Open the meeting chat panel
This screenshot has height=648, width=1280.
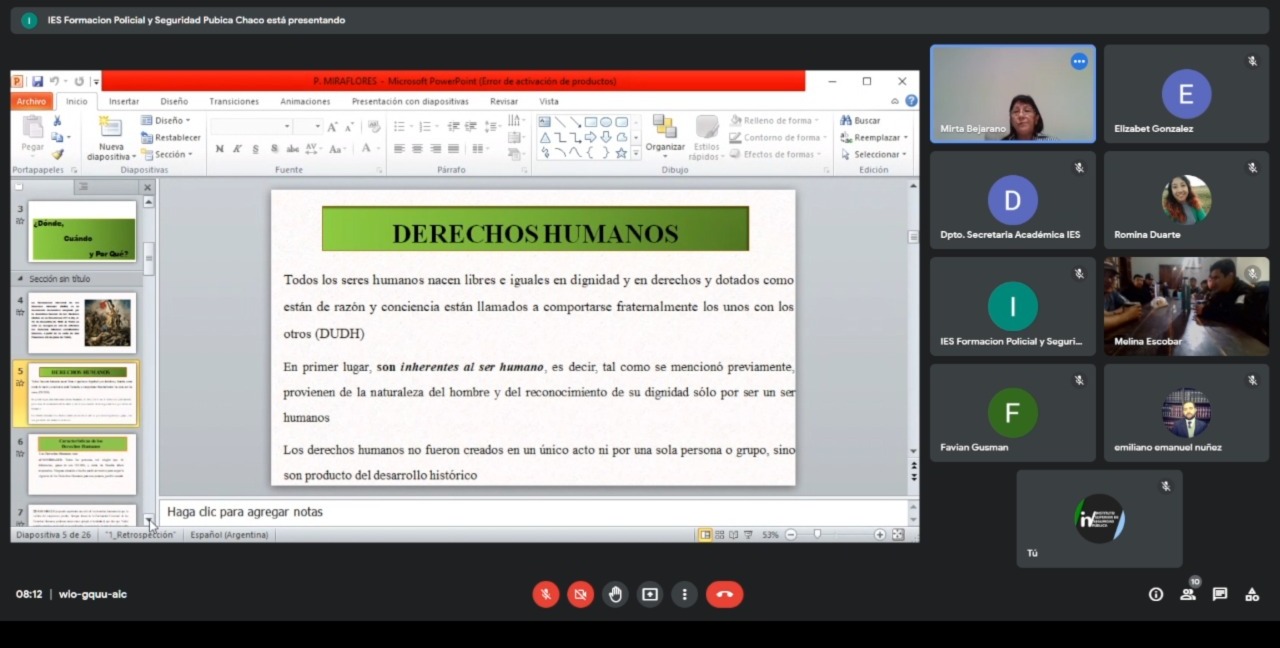tap(1220, 594)
